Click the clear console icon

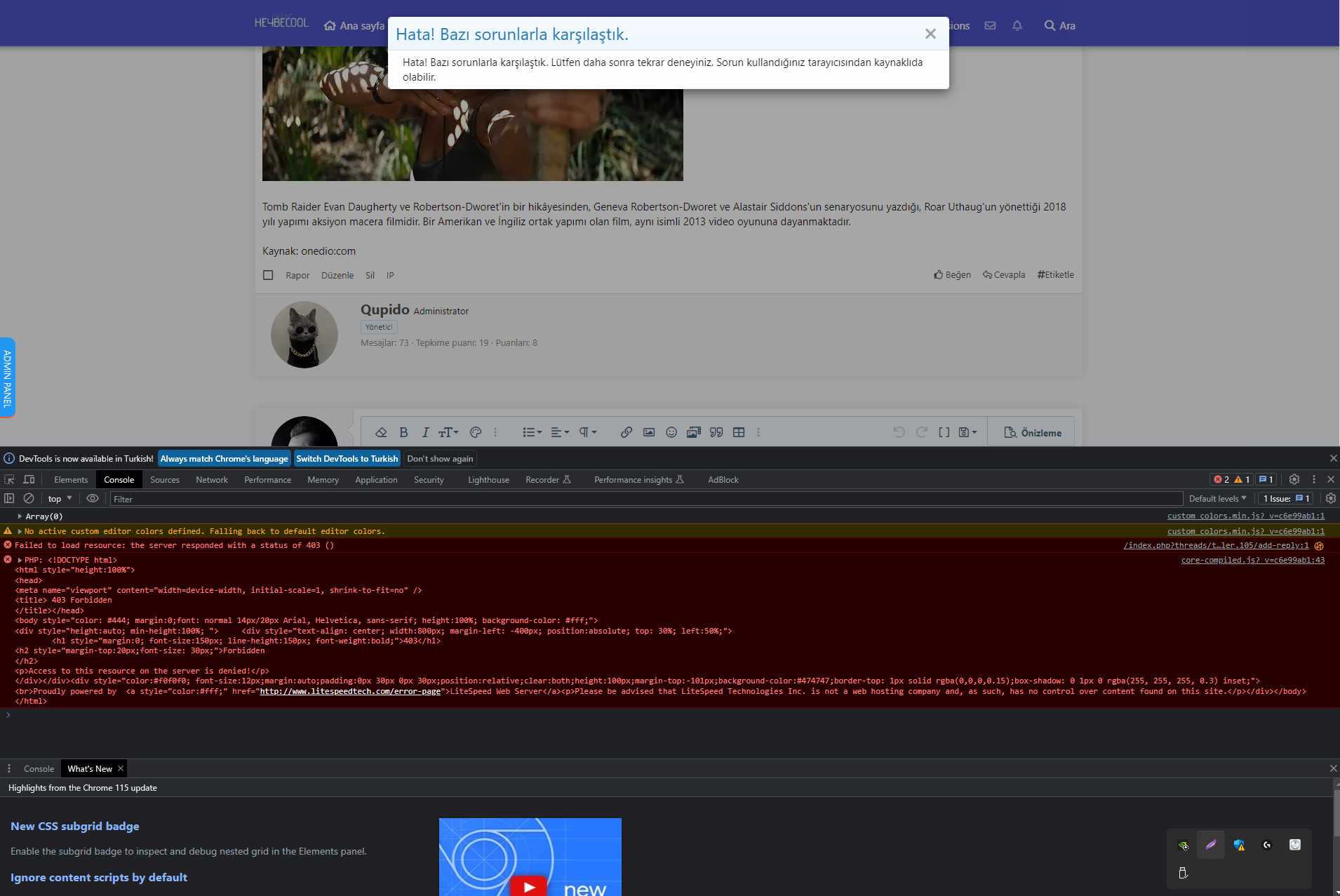29,498
